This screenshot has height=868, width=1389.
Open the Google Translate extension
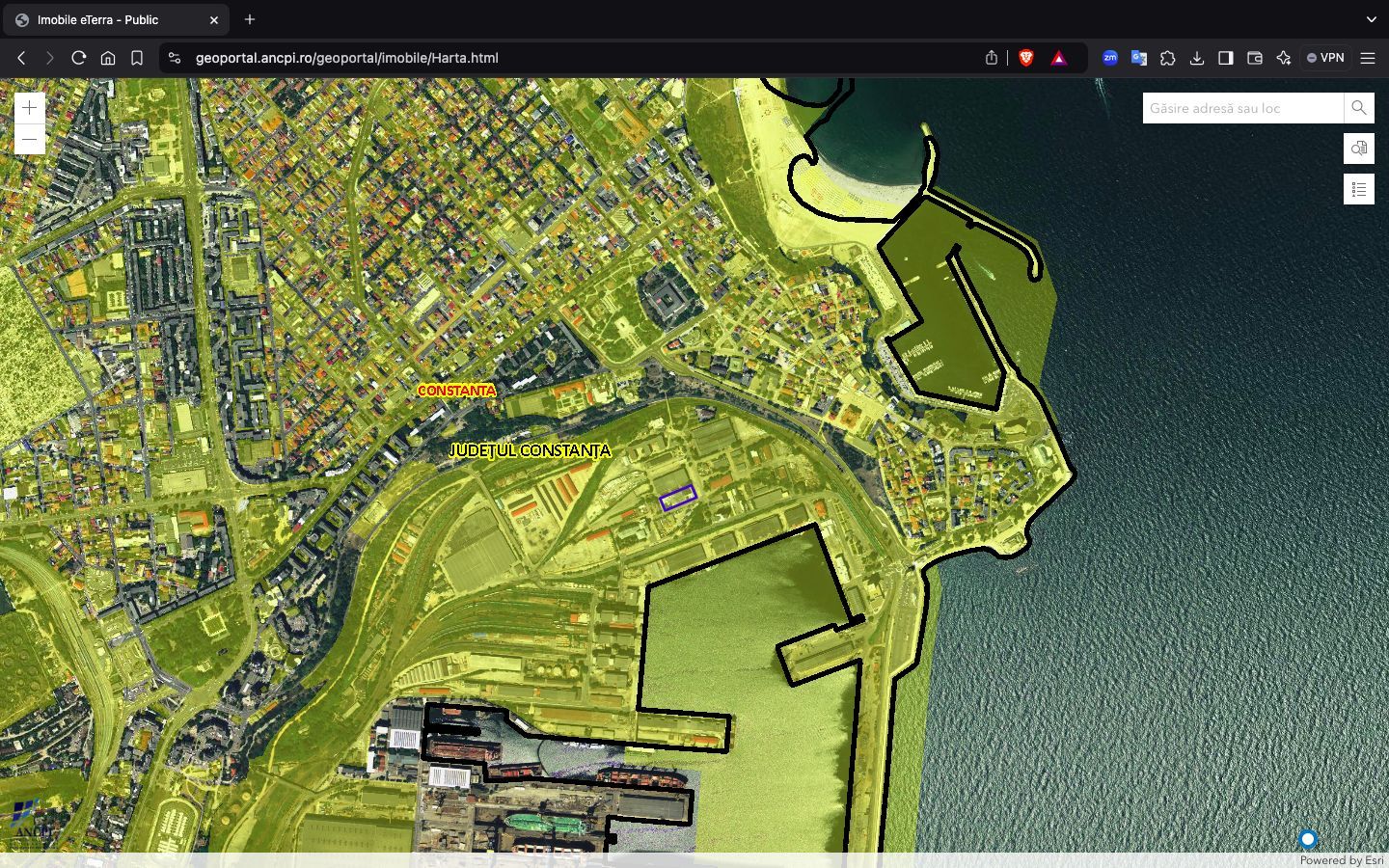pyautogui.click(x=1139, y=58)
